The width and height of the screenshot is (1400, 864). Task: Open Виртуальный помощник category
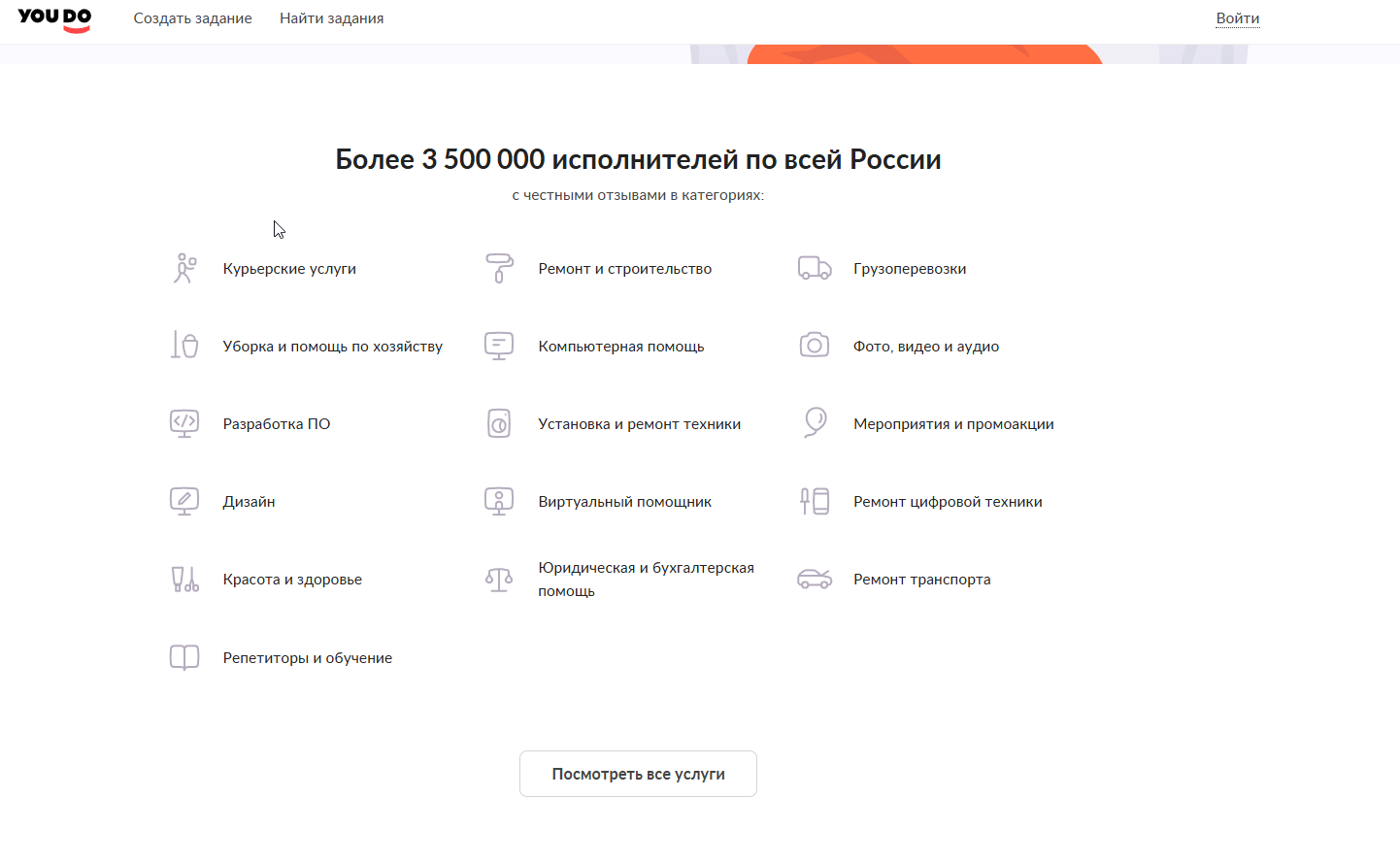[x=624, y=502]
